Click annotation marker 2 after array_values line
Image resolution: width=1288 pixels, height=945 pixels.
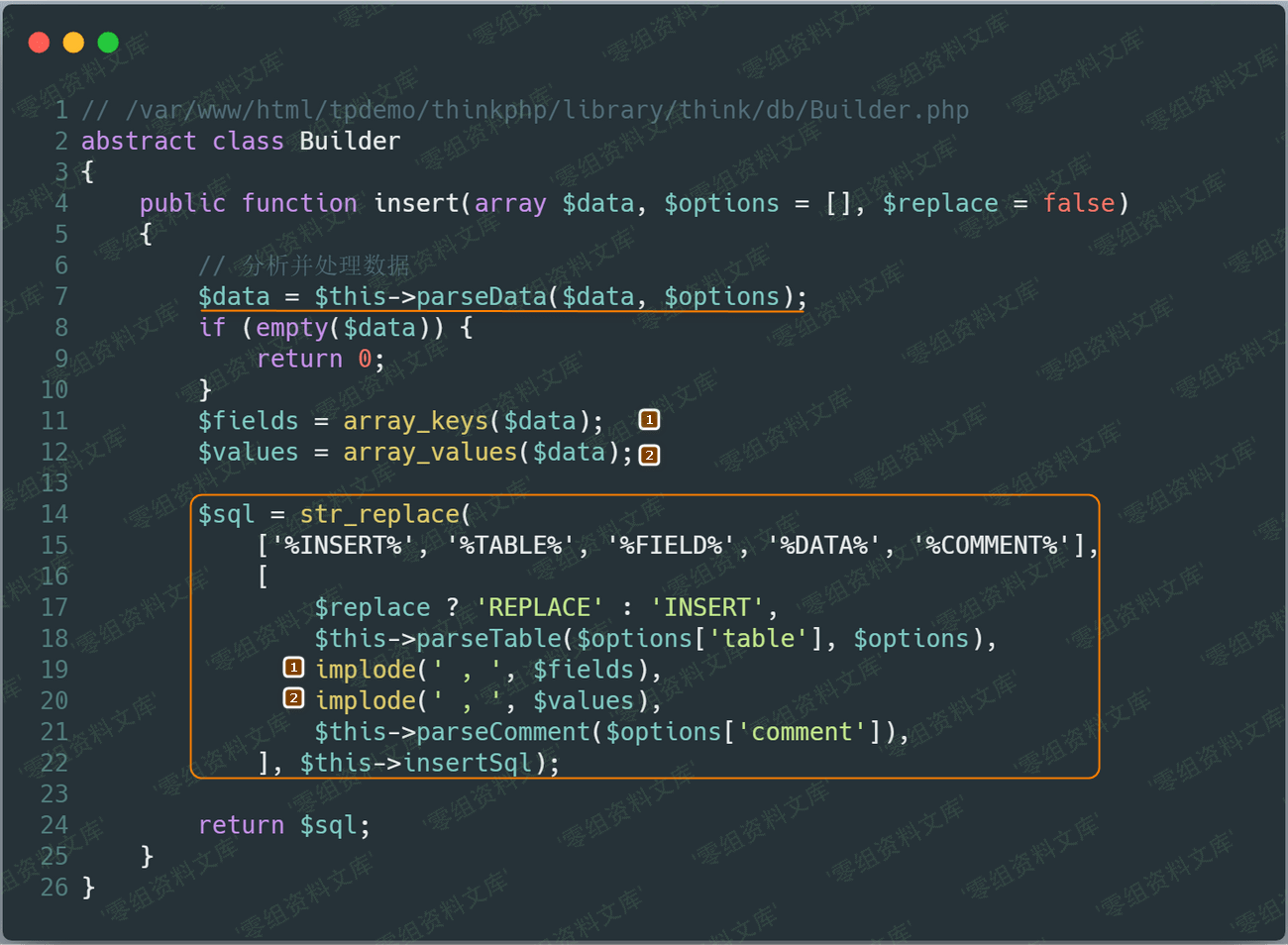pyautogui.click(x=649, y=455)
